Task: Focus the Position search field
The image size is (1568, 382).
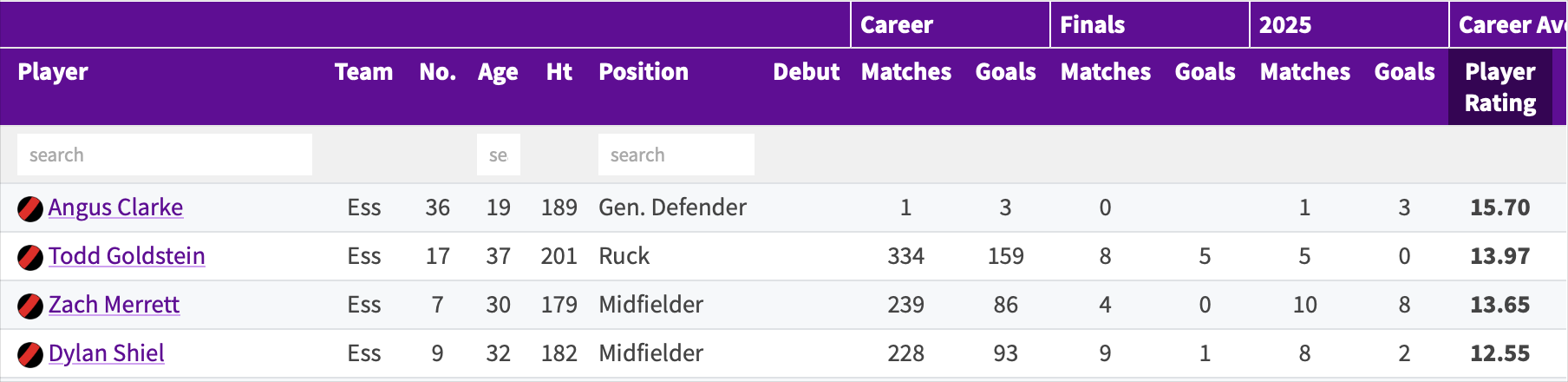Action: click(676, 155)
